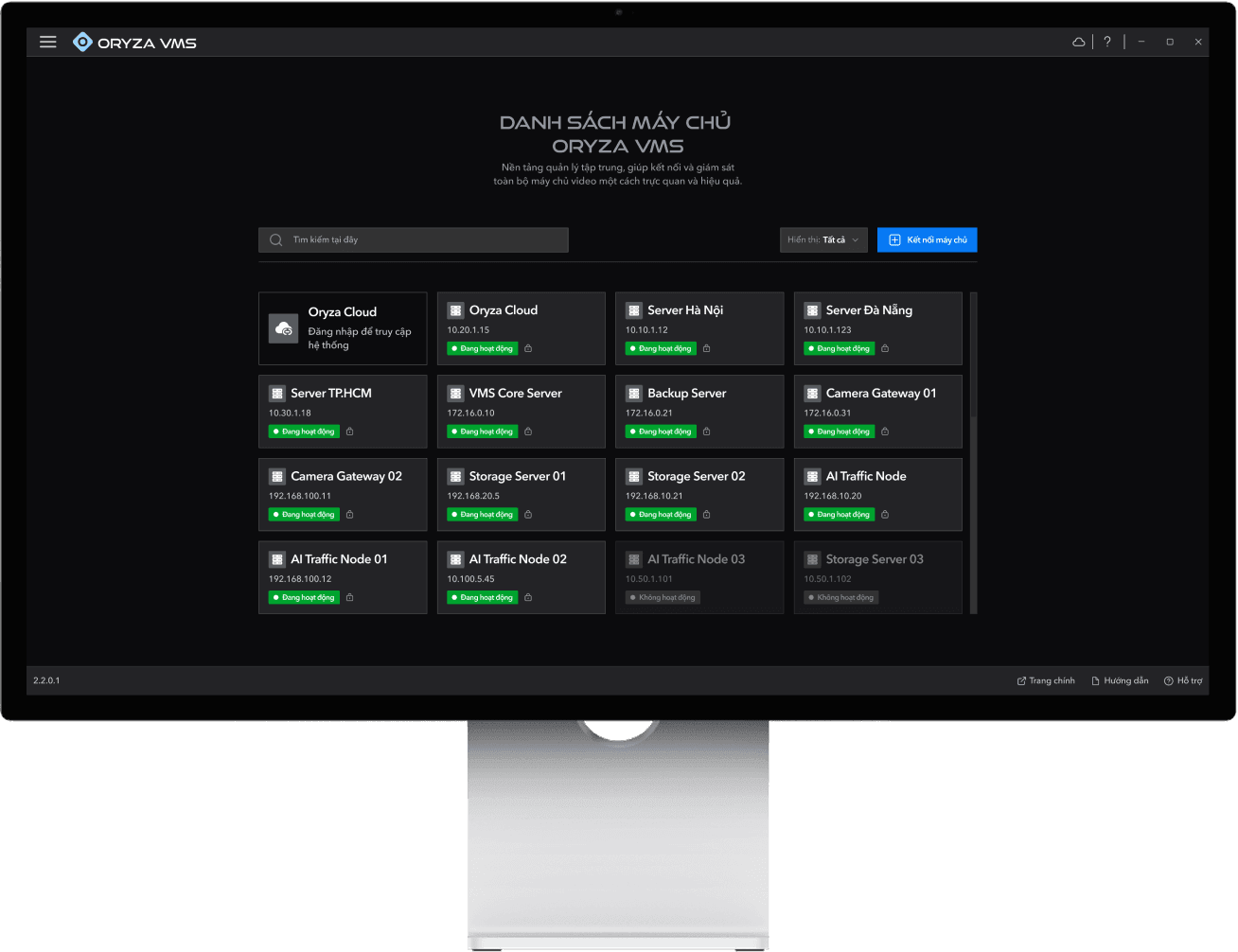Viewport: 1238px width, 952px height.
Task: Open Trang chính link in footer
Action: click(x=1046, y=680)
